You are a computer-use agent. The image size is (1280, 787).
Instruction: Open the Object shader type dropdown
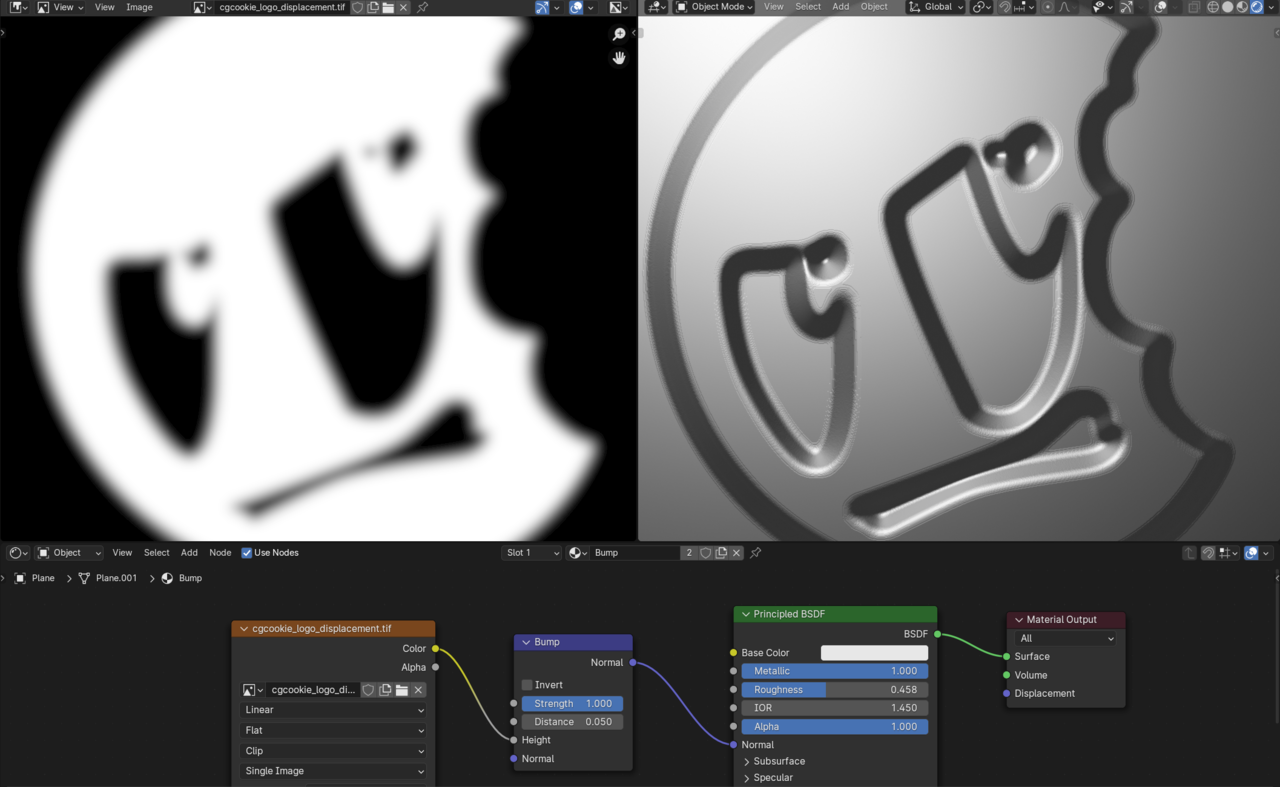(69, 552)
